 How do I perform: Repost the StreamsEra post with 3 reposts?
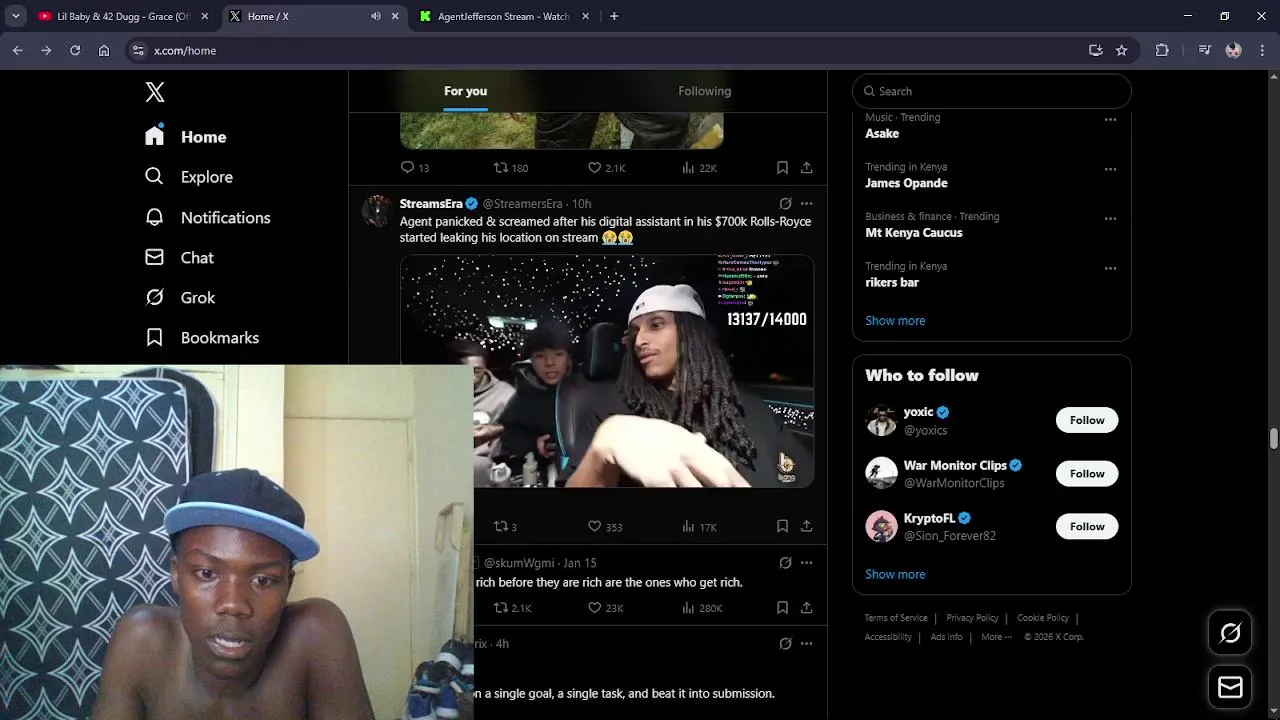505,527
